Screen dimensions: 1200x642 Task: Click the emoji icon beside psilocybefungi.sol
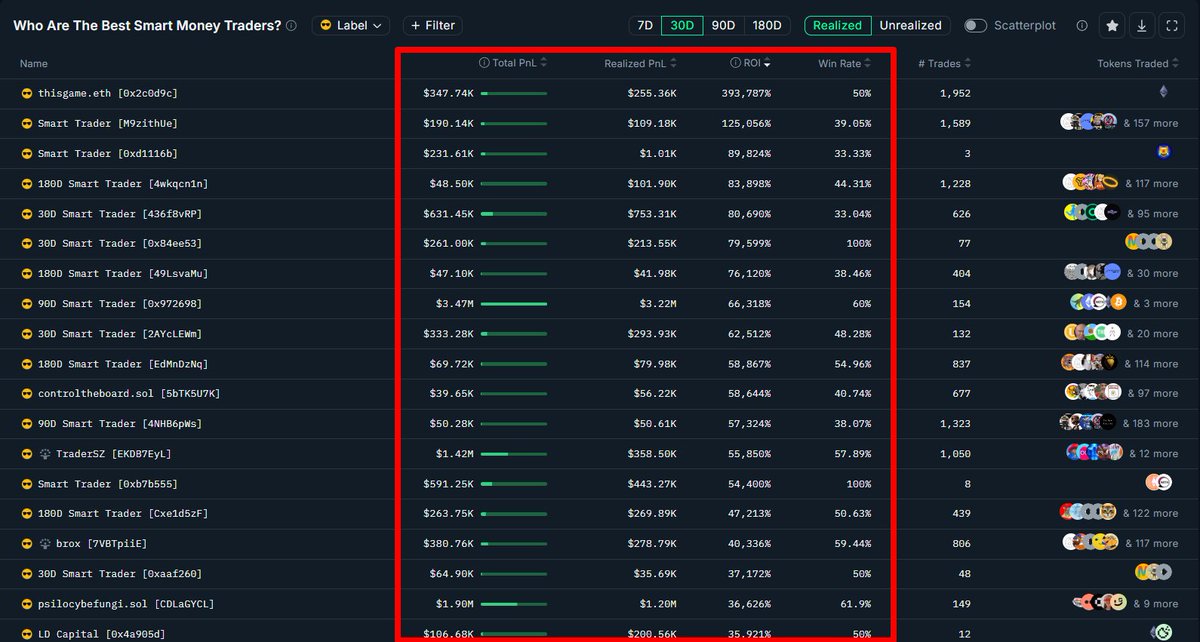27,603
